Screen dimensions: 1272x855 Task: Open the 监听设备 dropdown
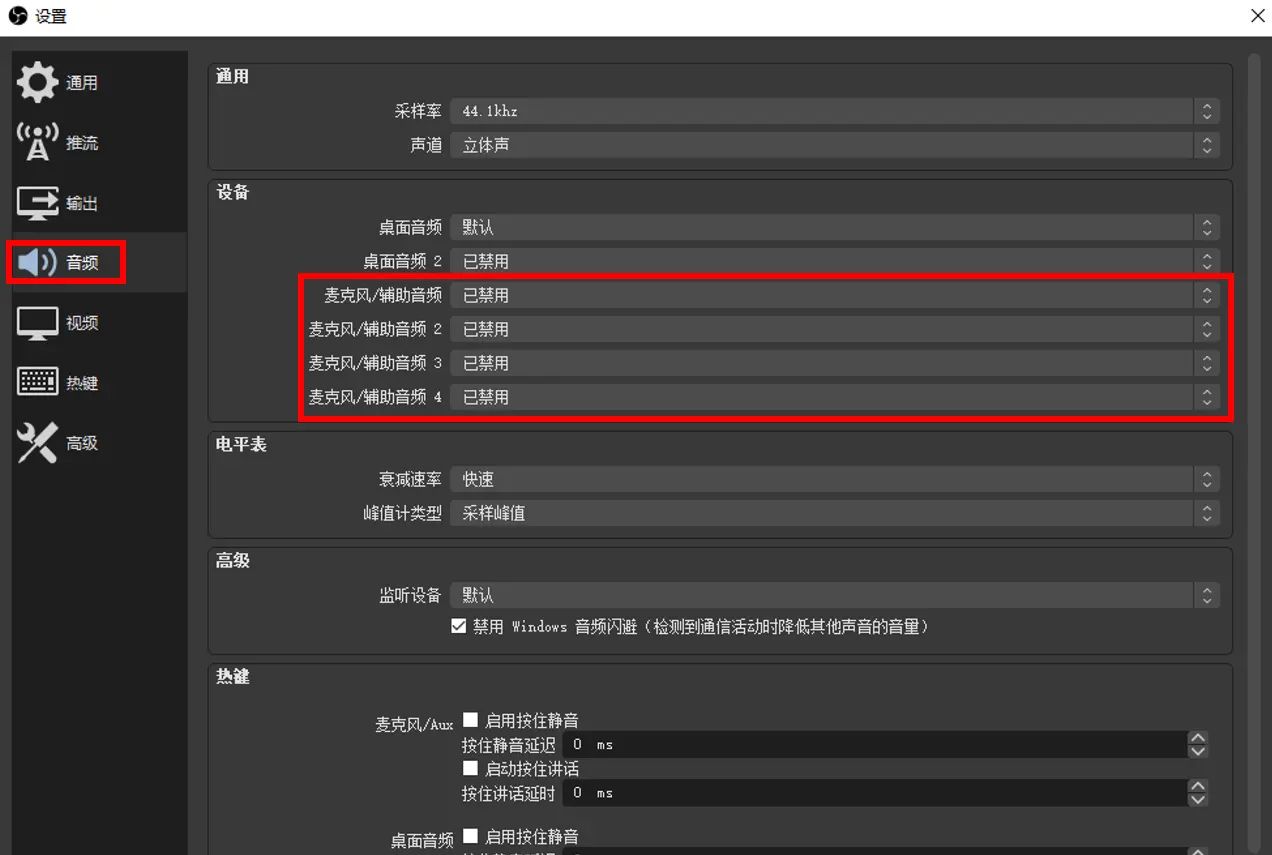(834, 595)
